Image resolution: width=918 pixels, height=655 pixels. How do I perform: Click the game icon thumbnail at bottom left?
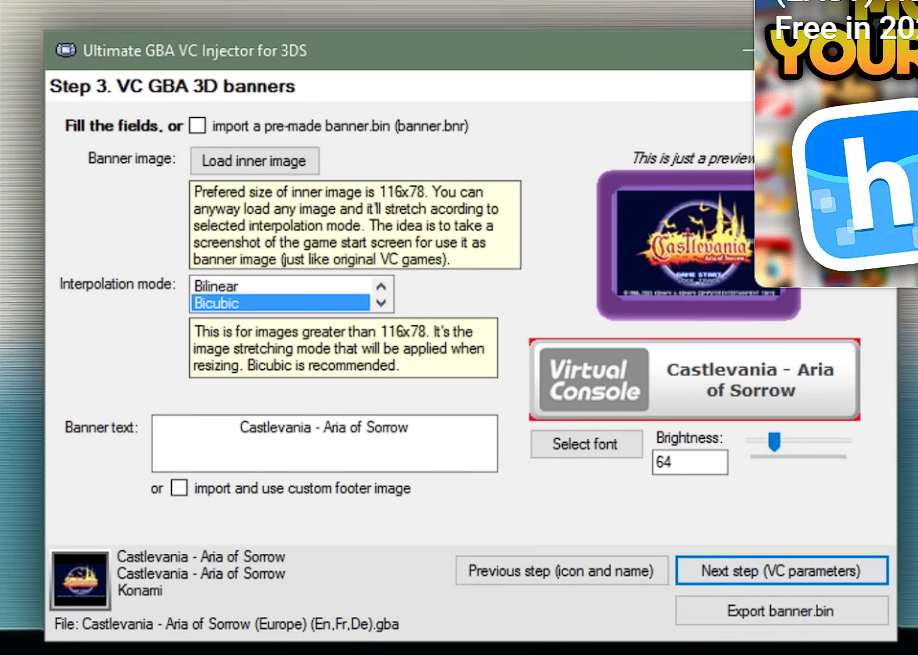[x=81, y=580]
